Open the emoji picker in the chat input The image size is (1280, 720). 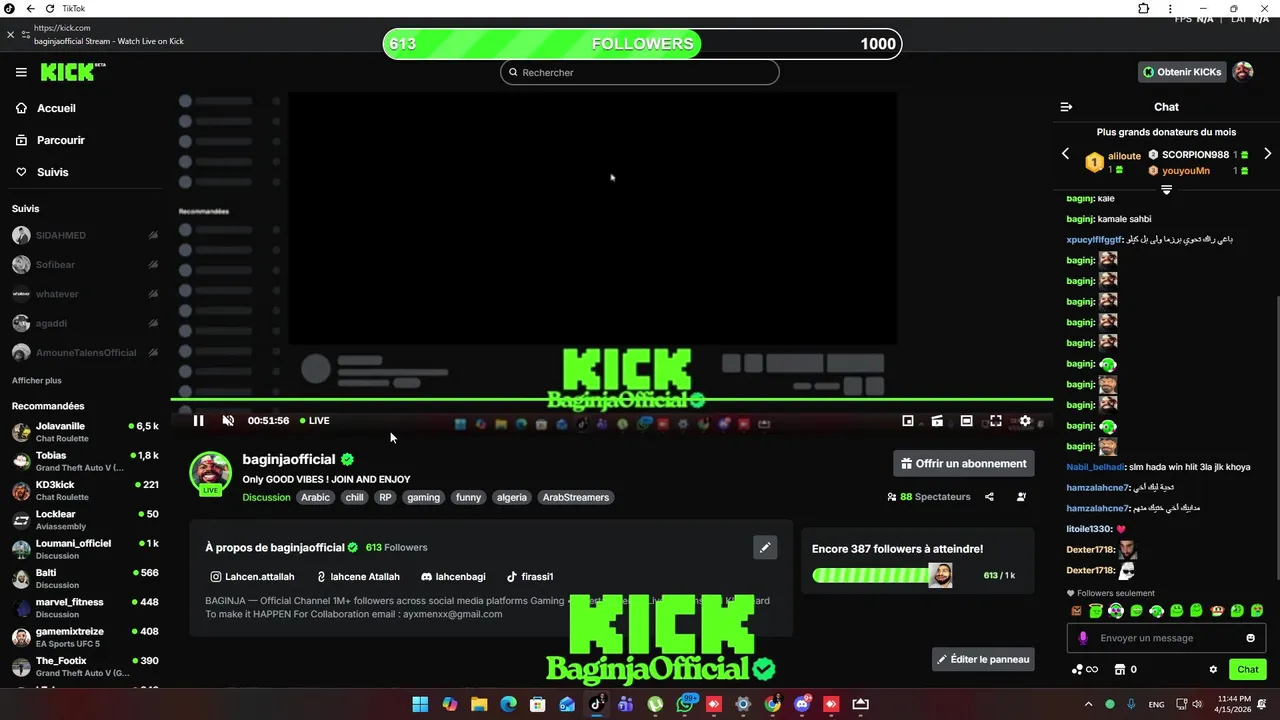[1250, 638]
